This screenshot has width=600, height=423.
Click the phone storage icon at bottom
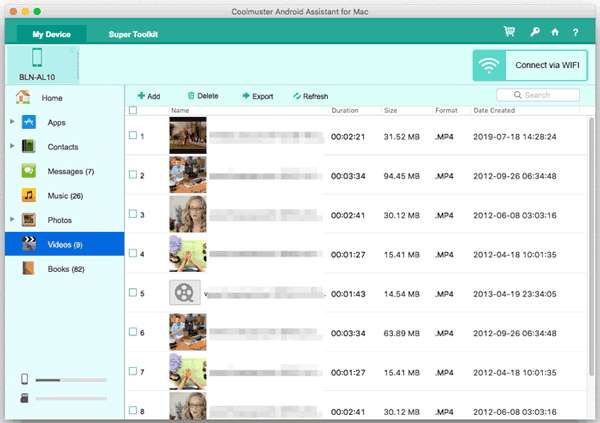point(24,379)
